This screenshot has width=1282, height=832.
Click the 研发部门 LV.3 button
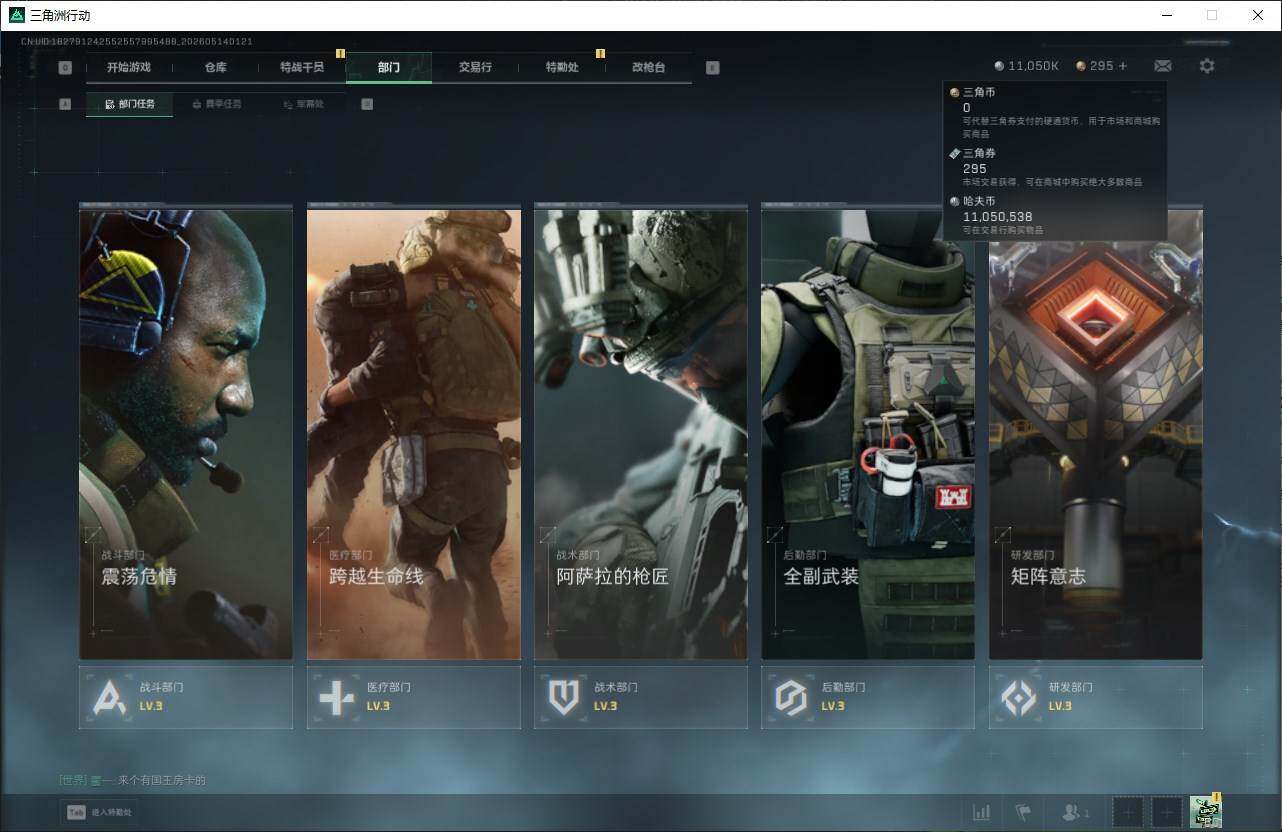click(1096, 697)
